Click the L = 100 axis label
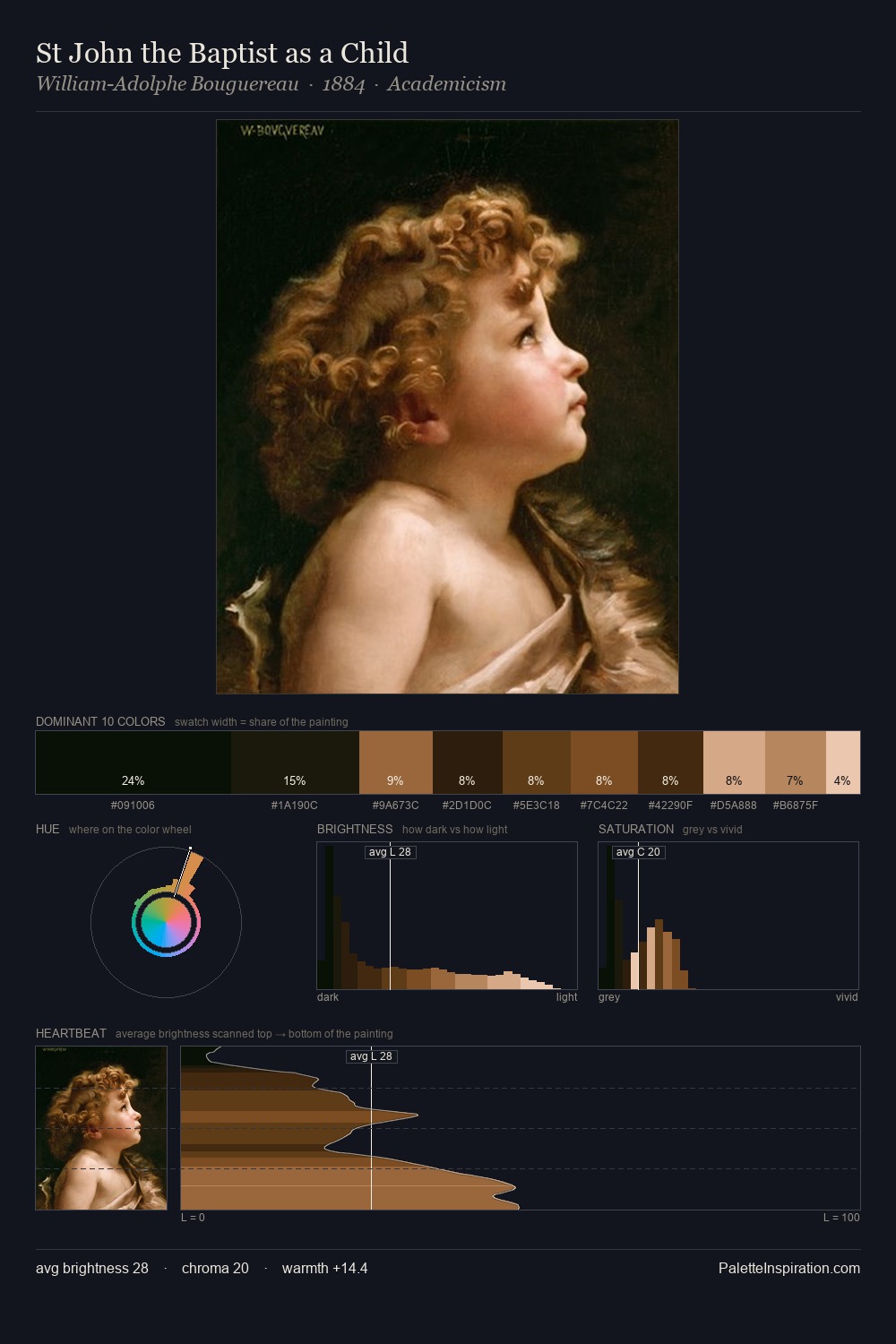Viewport: 896px width, 1344px height. pos(841,1218)
